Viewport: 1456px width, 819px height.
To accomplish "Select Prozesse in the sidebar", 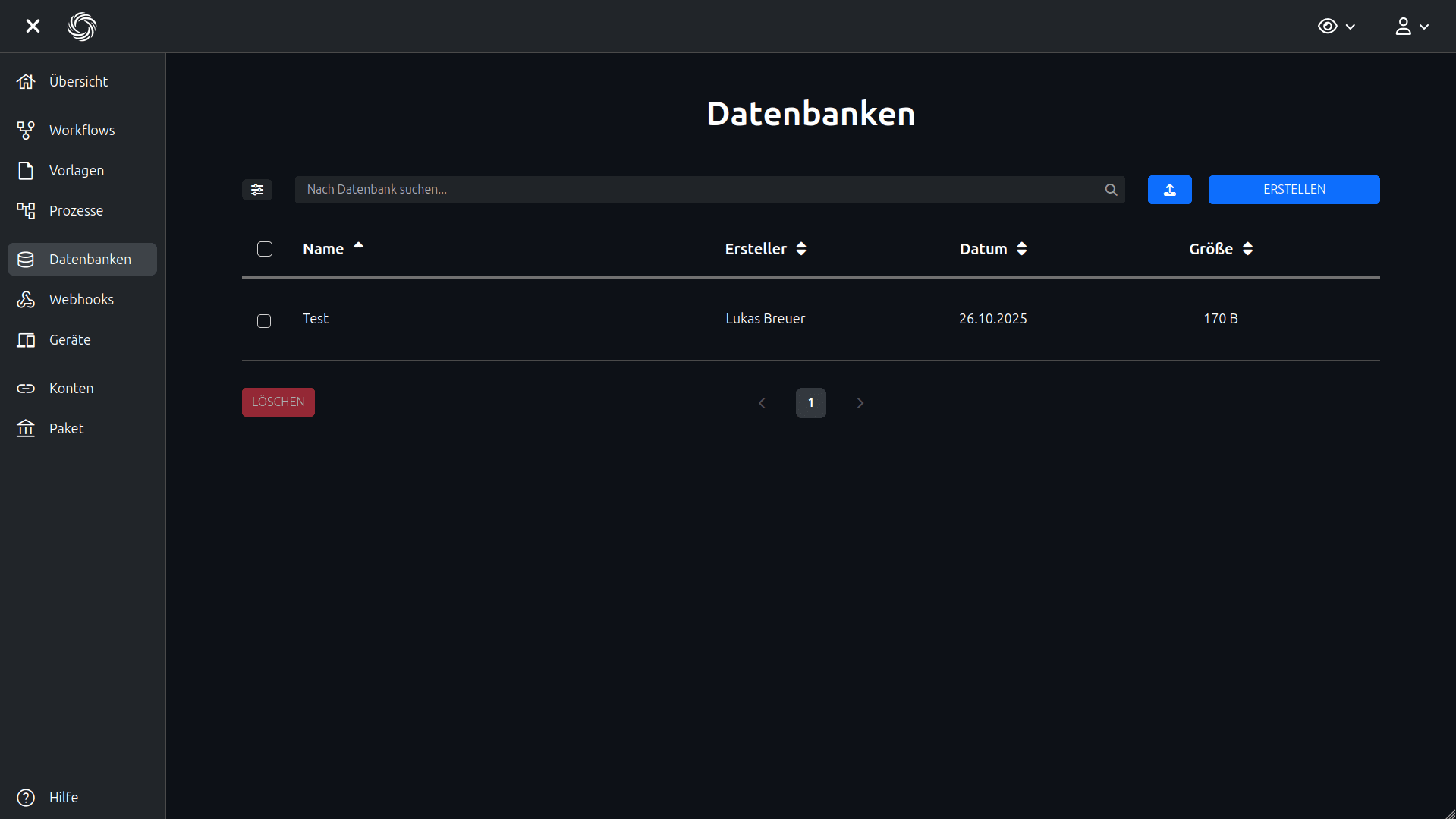I will 76,211.
